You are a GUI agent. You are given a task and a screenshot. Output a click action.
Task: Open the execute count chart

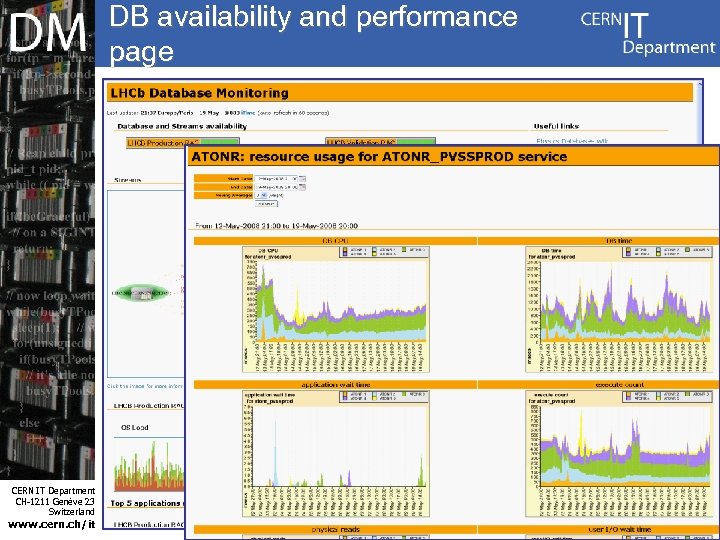pos(619,454)
